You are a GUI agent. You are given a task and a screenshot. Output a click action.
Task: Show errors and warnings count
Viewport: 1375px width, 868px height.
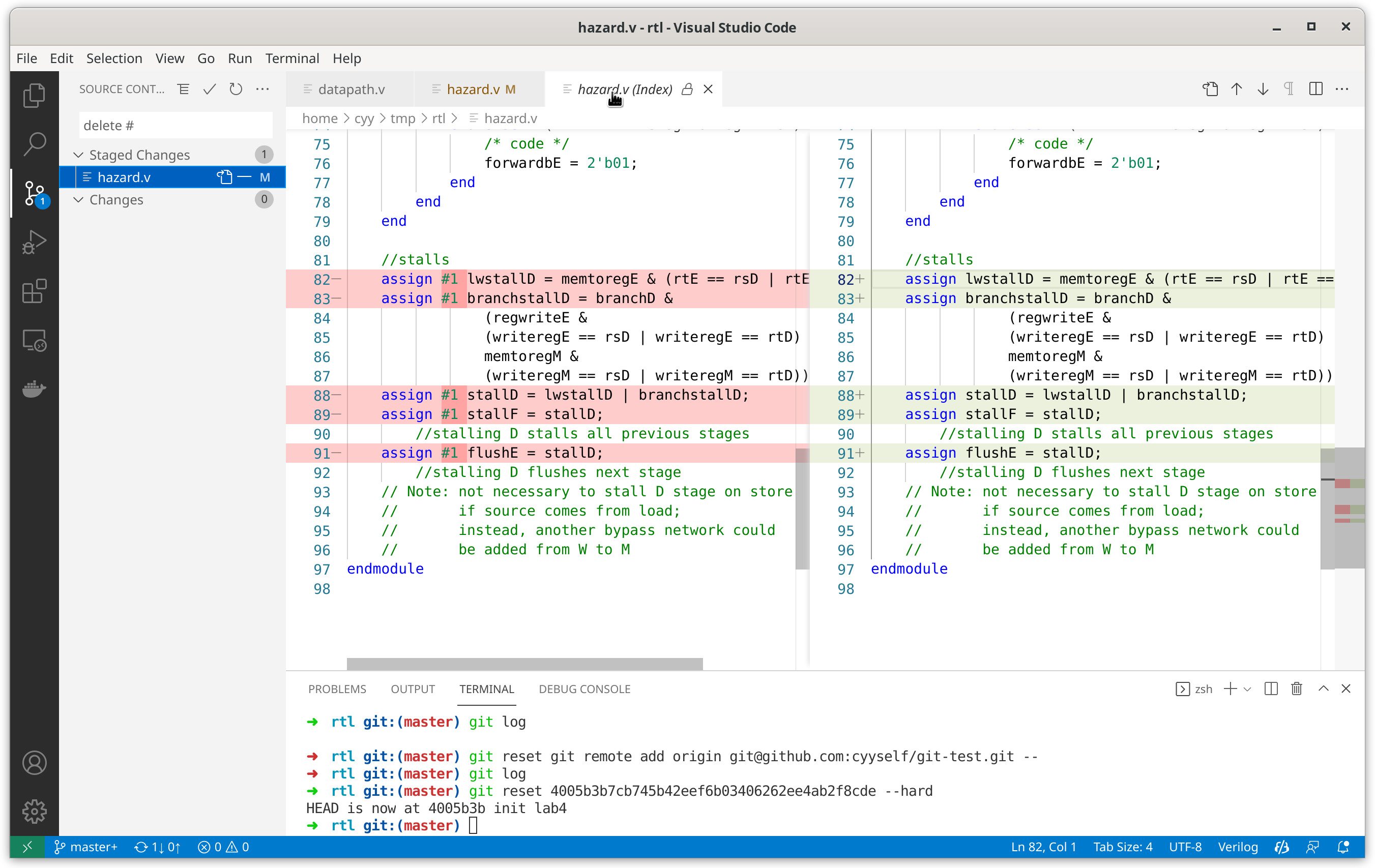[223, 846]
